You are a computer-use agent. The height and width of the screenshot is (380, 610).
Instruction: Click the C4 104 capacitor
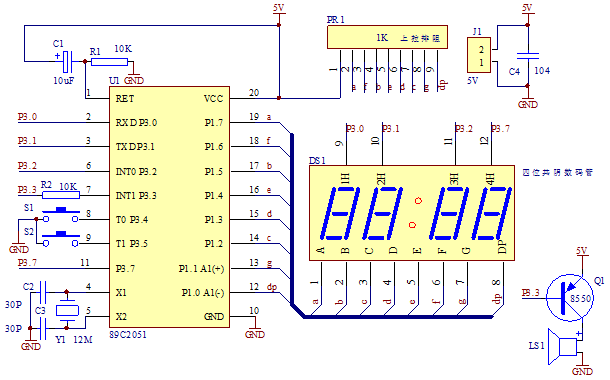[528, 56]
